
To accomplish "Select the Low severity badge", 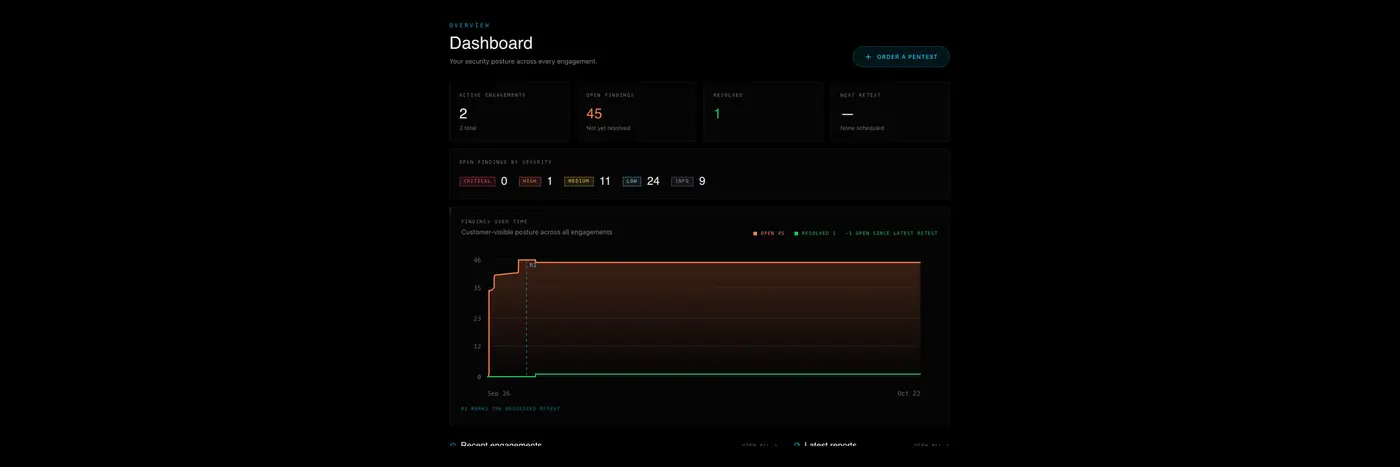I will tap(632, 181).
